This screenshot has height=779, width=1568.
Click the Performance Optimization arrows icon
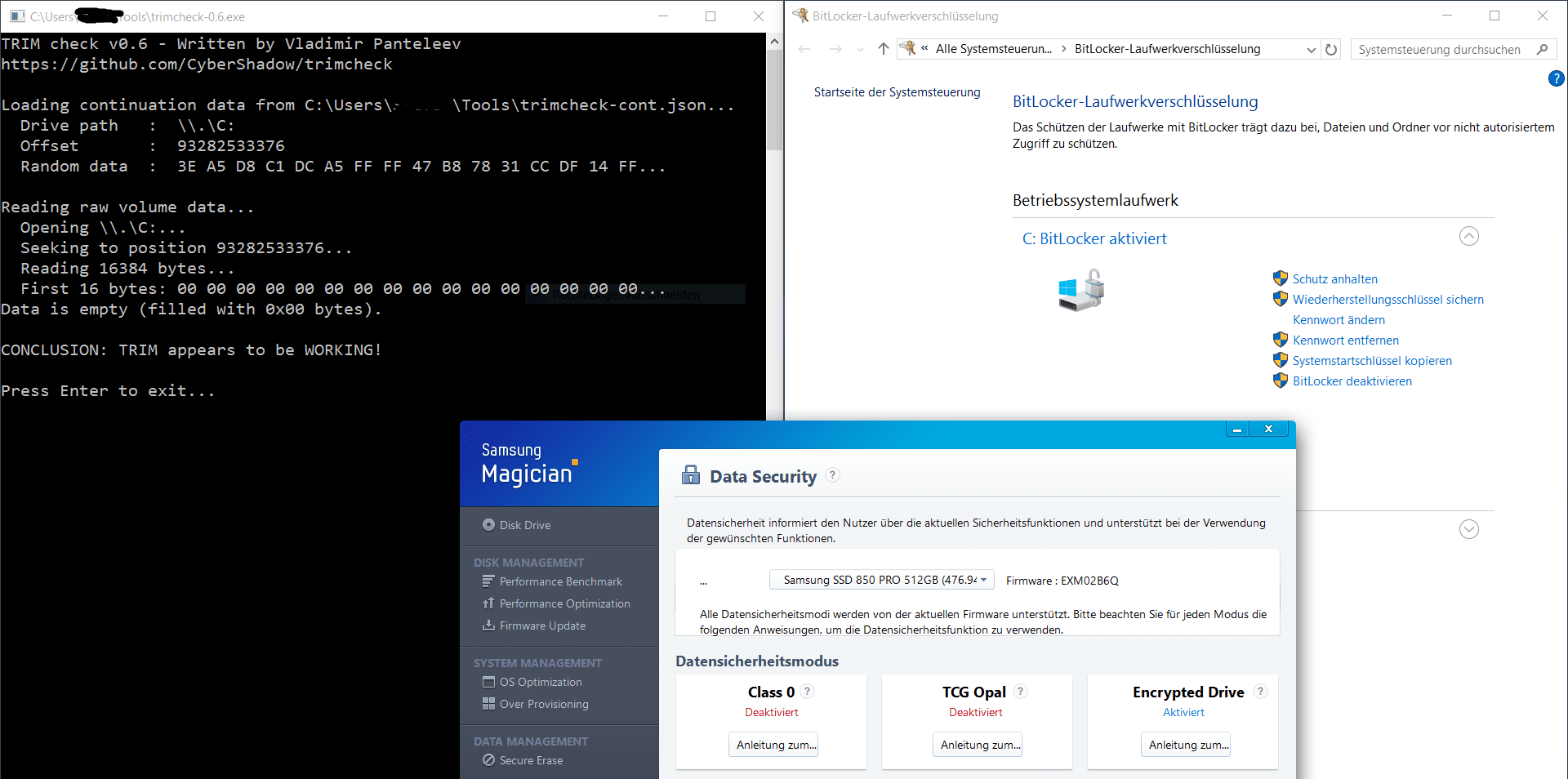[x=488, y=603]
